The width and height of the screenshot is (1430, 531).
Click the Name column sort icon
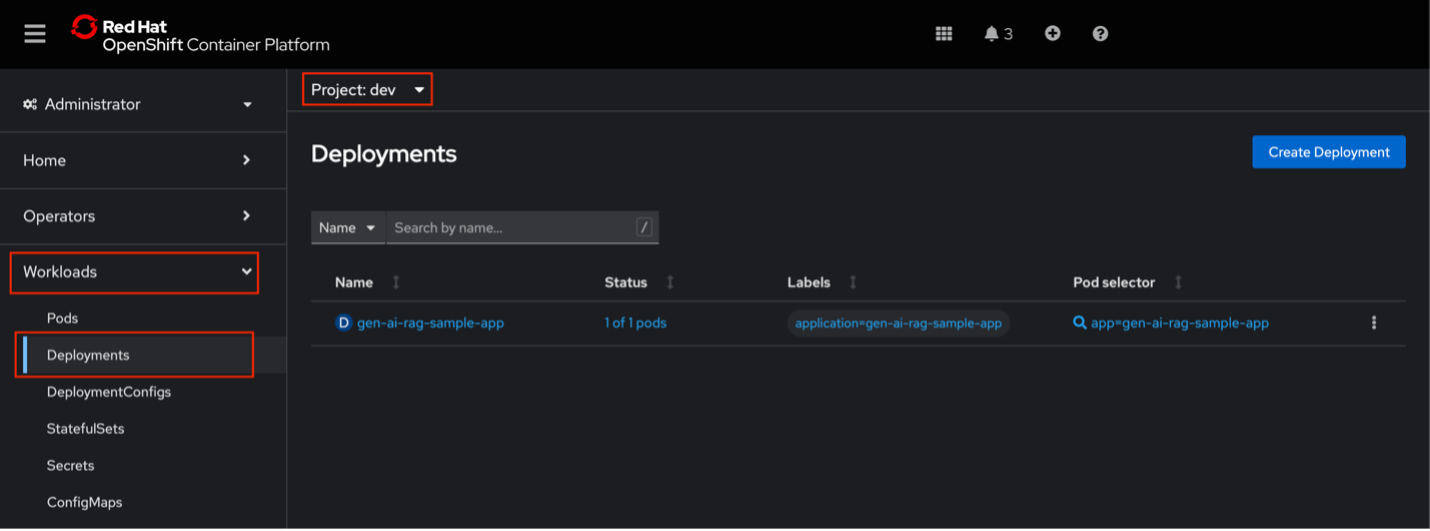click(396, 283)
